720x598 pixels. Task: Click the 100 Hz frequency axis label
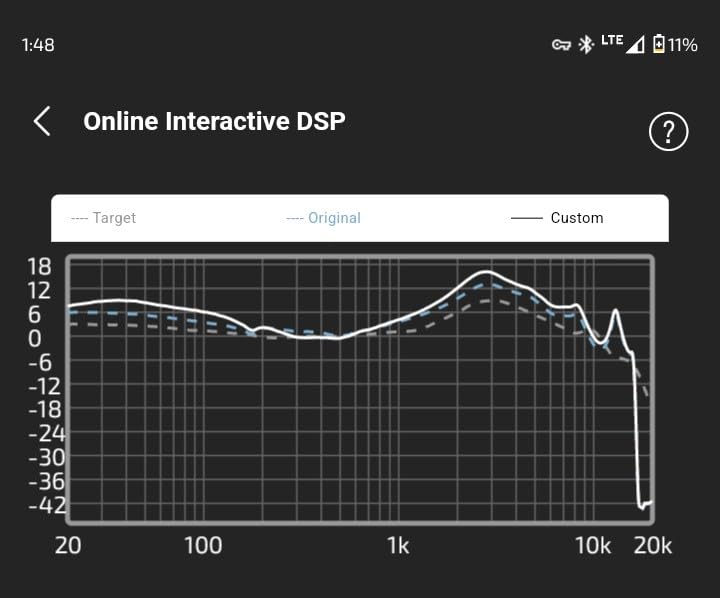pos(203,545)
